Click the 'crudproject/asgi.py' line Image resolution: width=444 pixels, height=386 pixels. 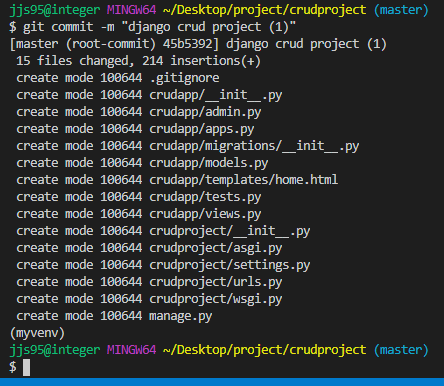(x=149, y=248)
